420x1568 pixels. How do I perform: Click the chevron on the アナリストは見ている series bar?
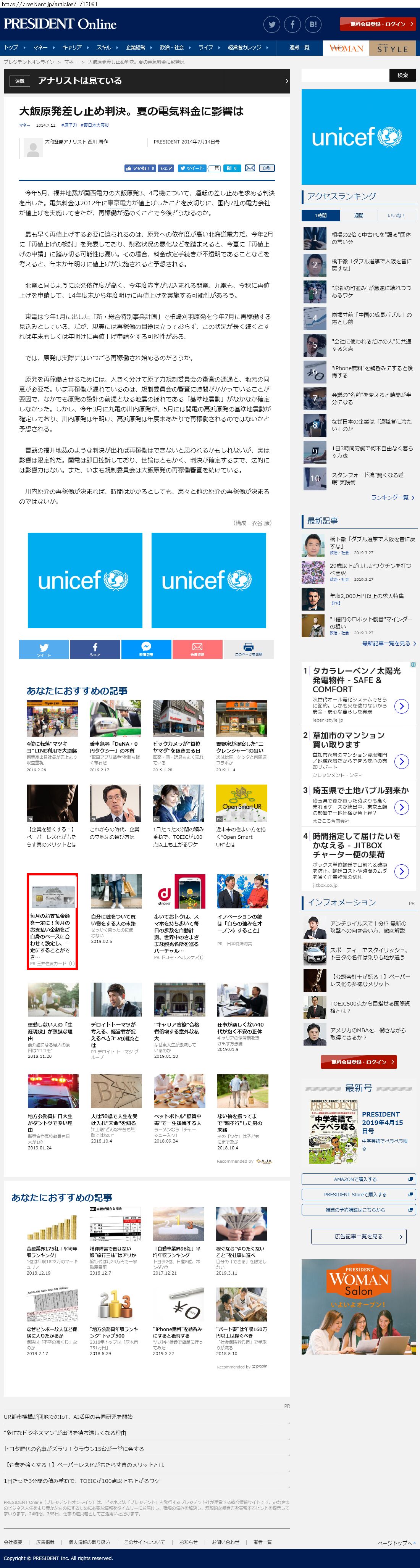(x=287, y=81)
